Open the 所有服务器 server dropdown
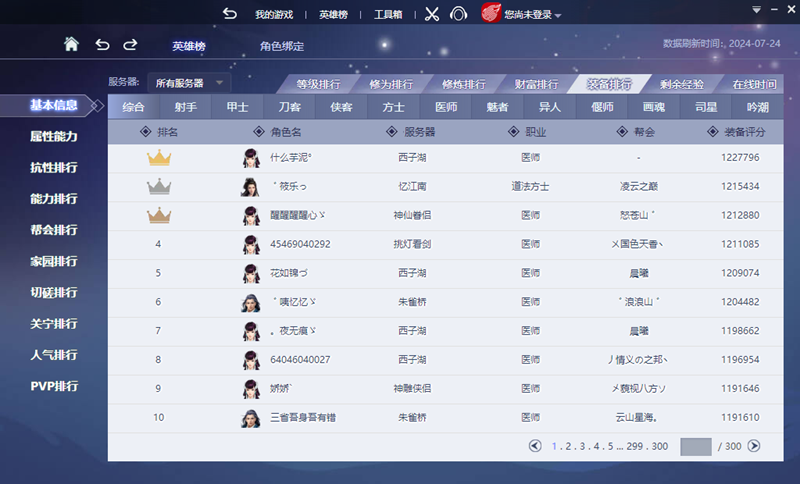 click(x=189, y=83)
